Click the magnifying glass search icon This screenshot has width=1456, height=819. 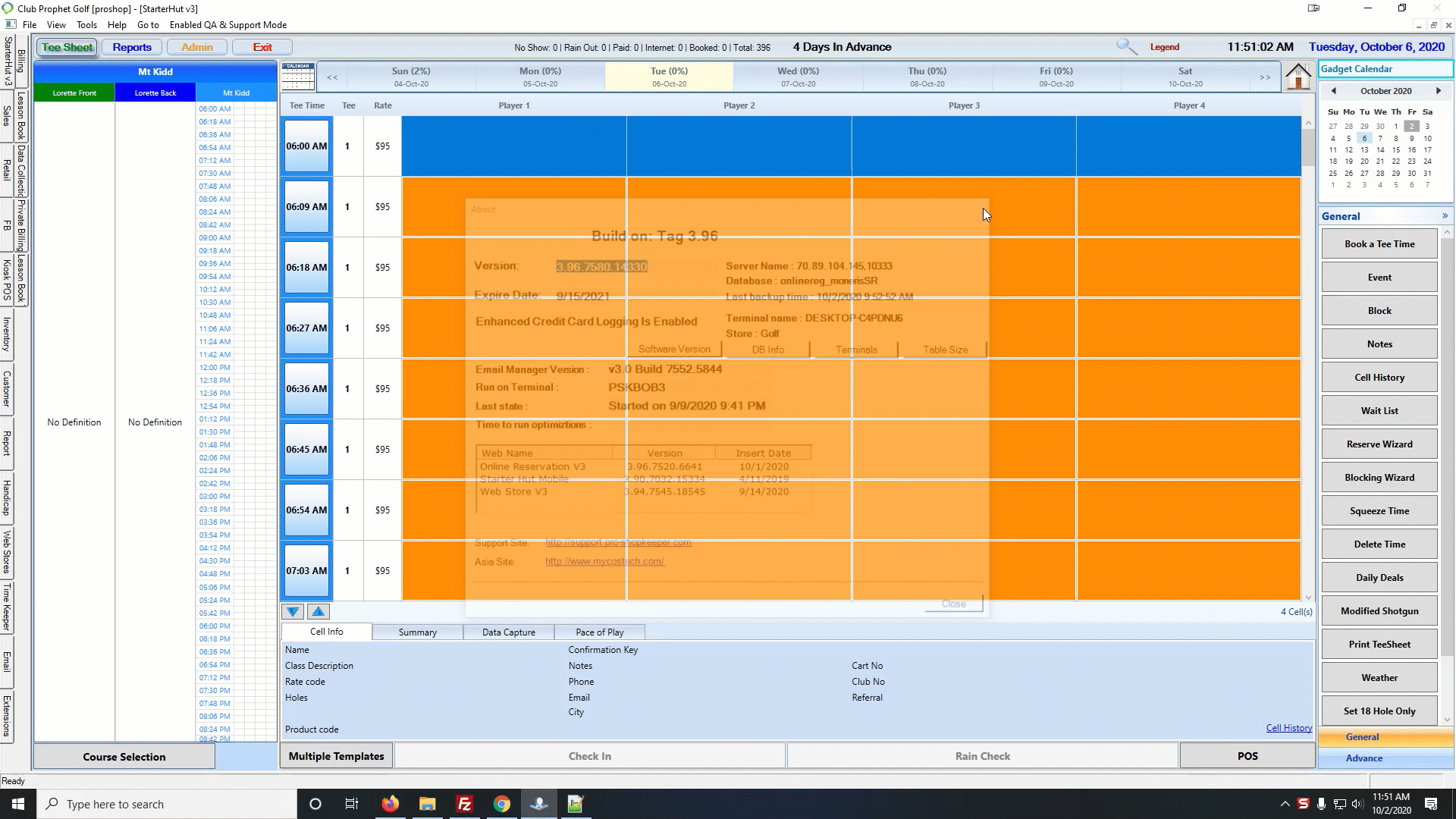tap(1126, 47)
